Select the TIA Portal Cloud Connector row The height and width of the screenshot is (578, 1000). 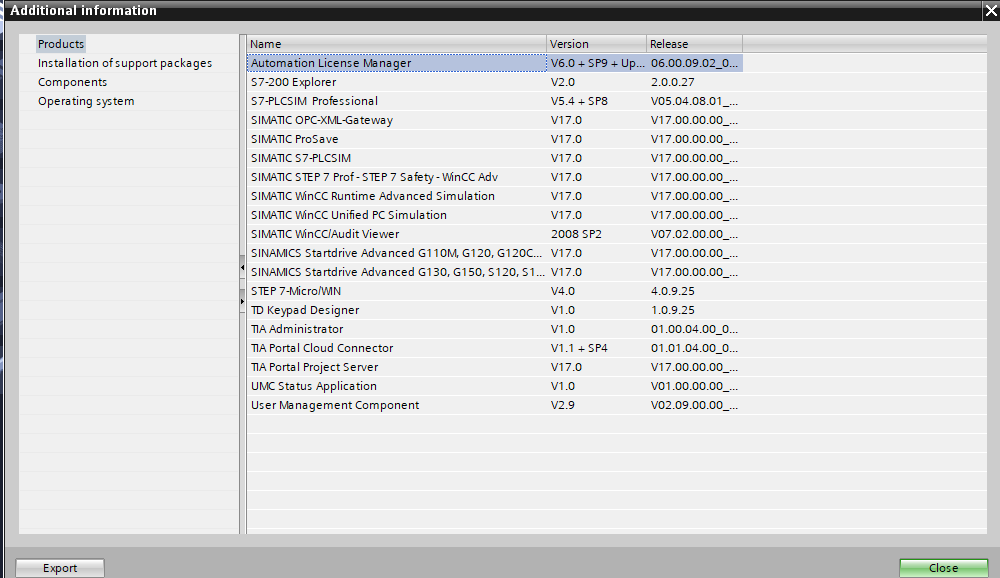click(x=494, y=348)
